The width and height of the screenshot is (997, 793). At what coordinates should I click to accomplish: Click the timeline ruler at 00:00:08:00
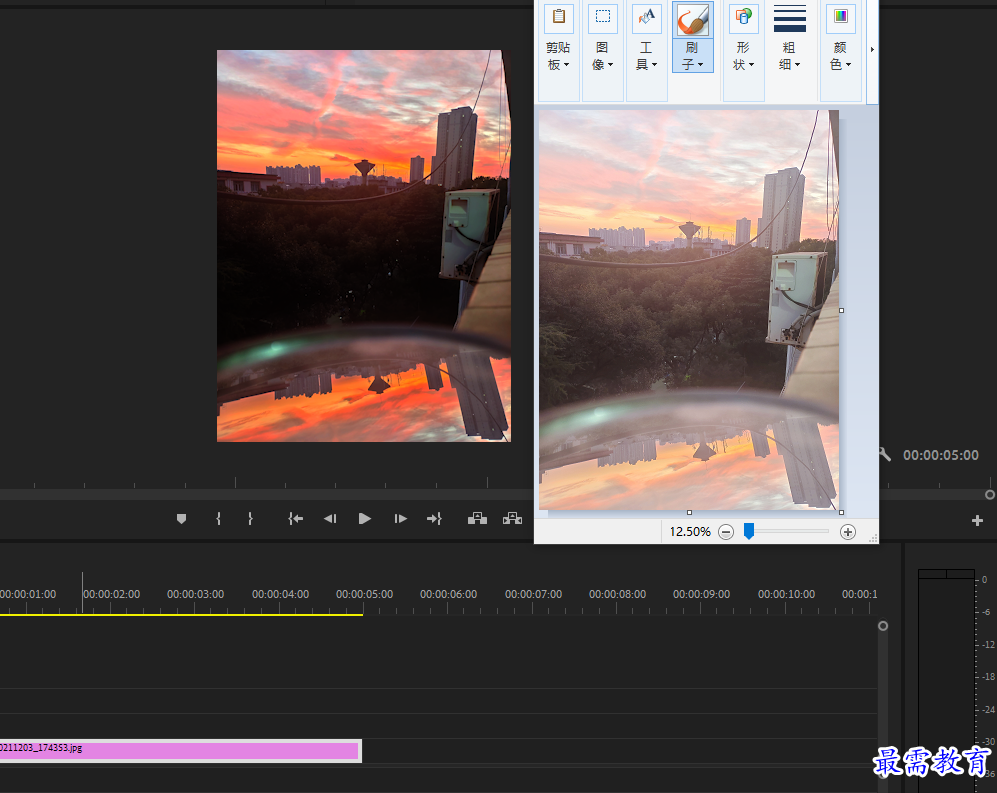pyautogui.click(x=617, y=595)
